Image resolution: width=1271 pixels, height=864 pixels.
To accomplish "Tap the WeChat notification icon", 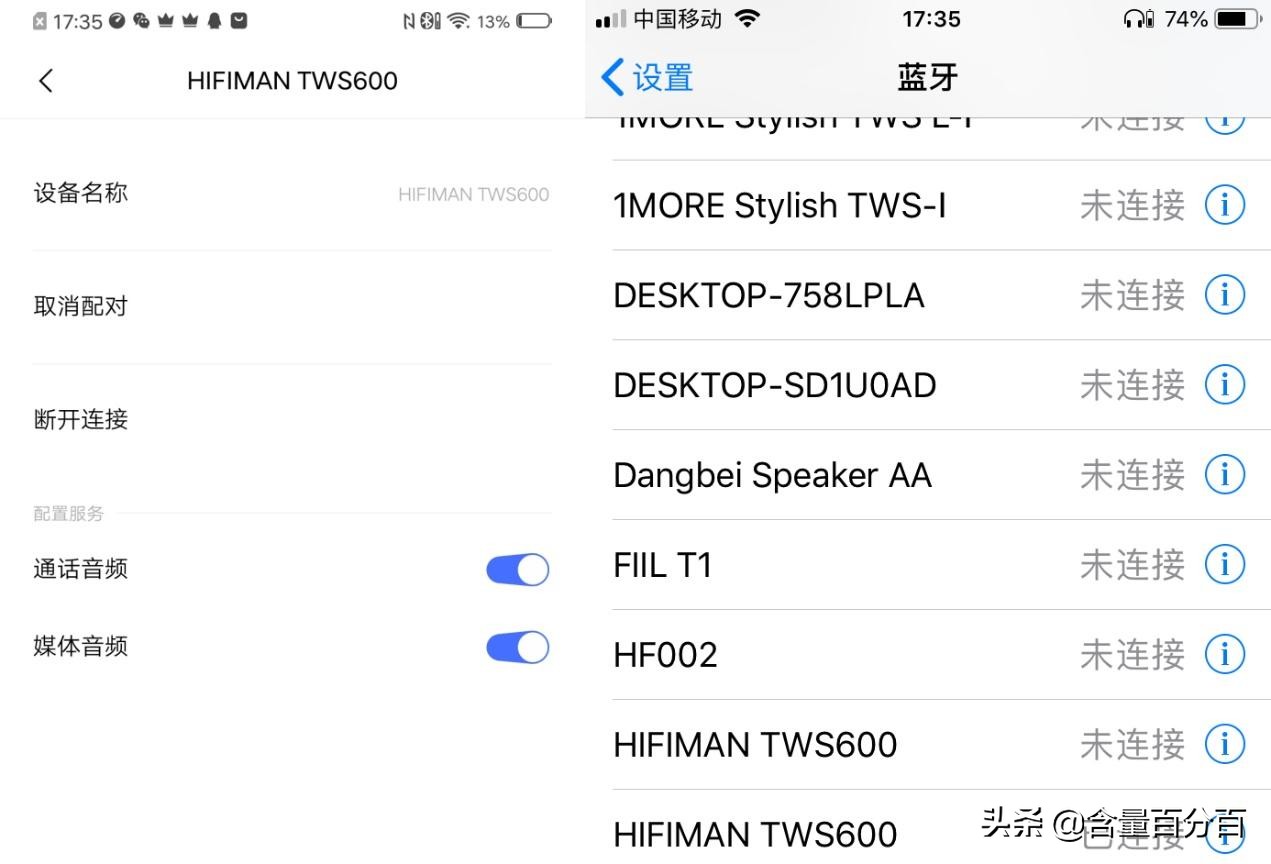I will [142, 19].
